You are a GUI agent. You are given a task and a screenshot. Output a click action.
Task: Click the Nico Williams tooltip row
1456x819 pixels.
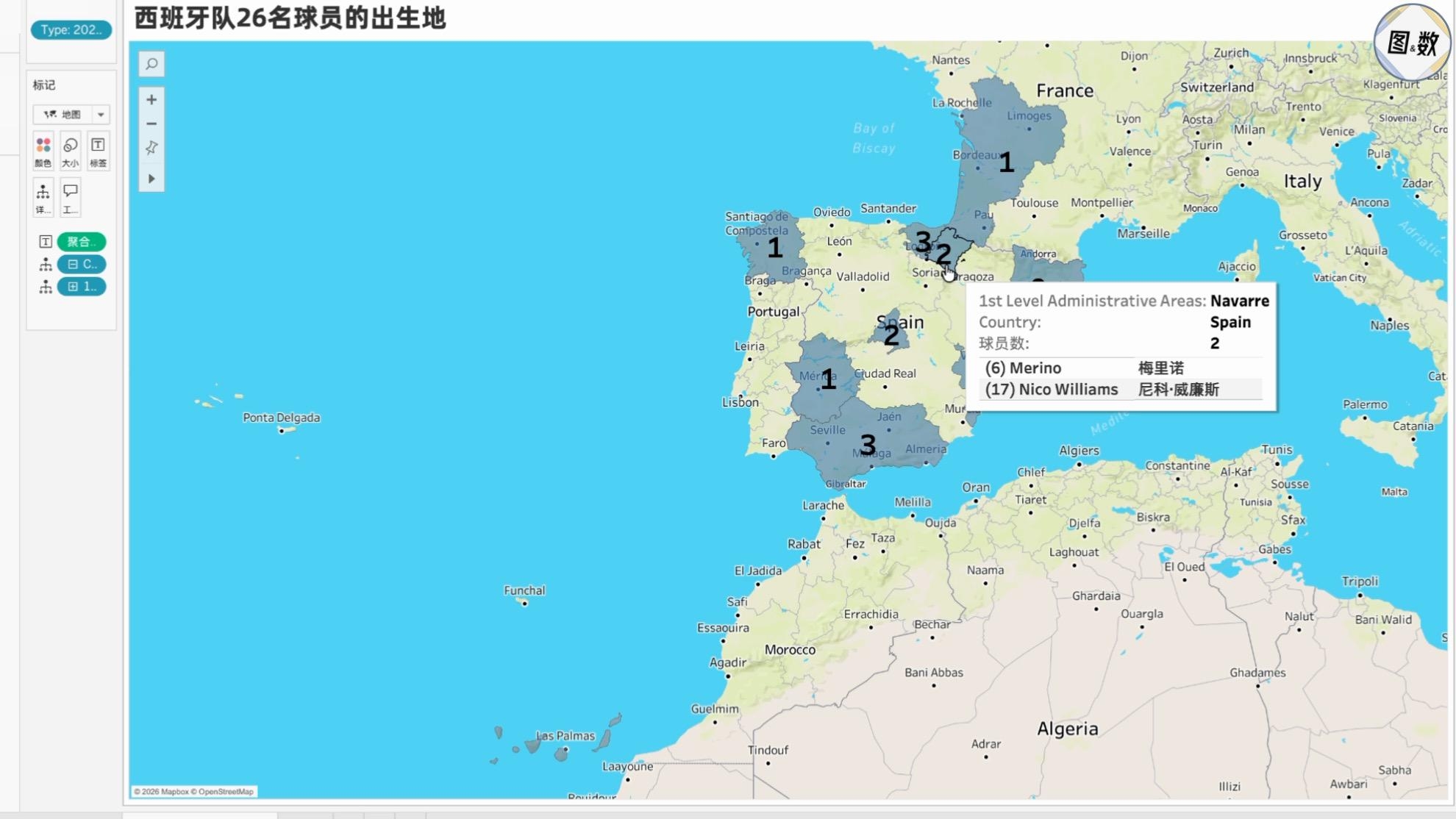click(x=1120, y=390)
